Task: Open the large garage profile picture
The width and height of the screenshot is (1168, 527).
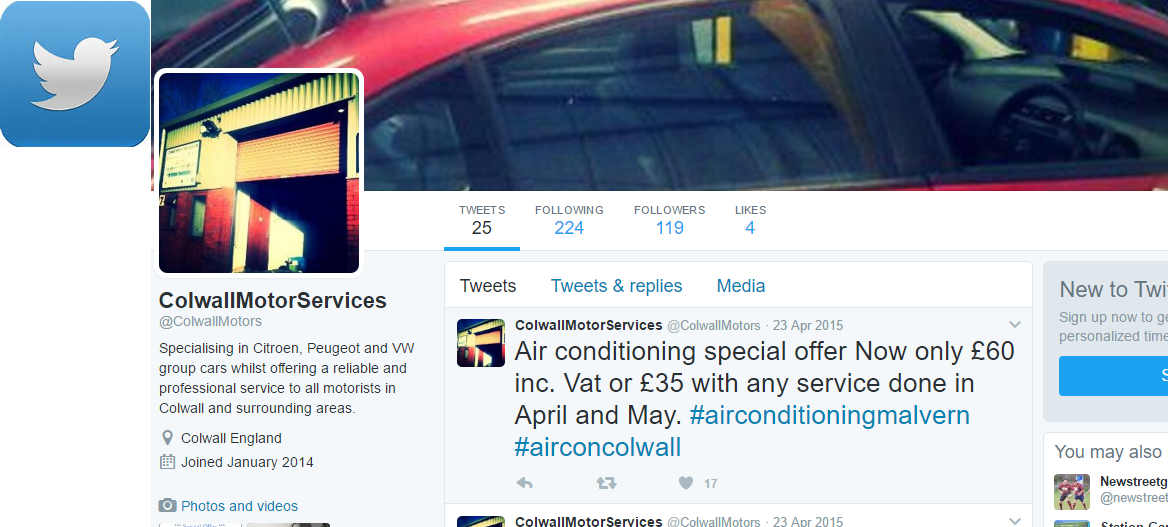Action: pos(259,173)
